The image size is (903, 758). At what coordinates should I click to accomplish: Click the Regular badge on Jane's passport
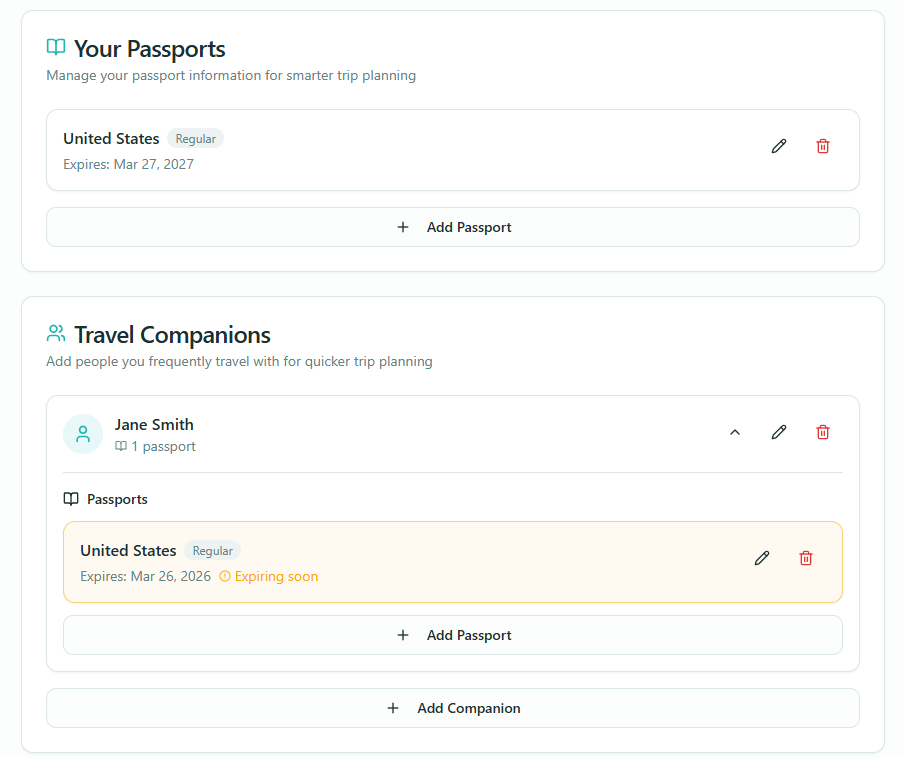[212, 550]
